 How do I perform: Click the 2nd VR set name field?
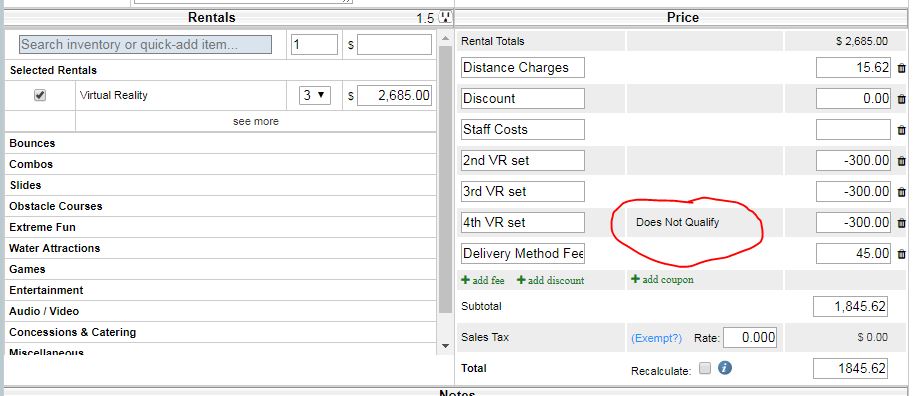click(523, 160)
